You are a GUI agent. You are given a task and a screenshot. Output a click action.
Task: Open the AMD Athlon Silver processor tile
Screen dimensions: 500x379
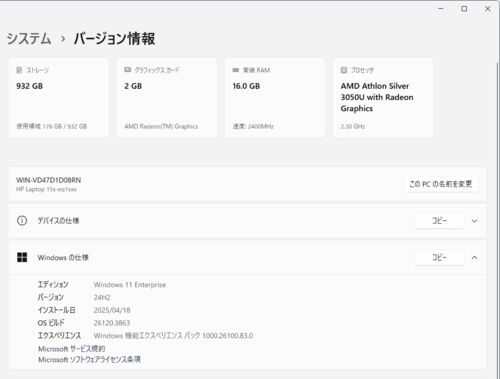(x=383, y=98)
